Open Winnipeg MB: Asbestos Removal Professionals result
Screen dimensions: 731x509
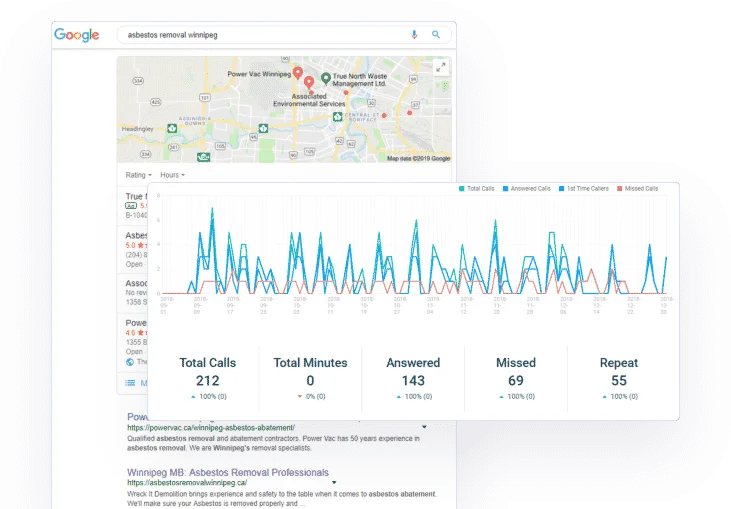point(228,472)
